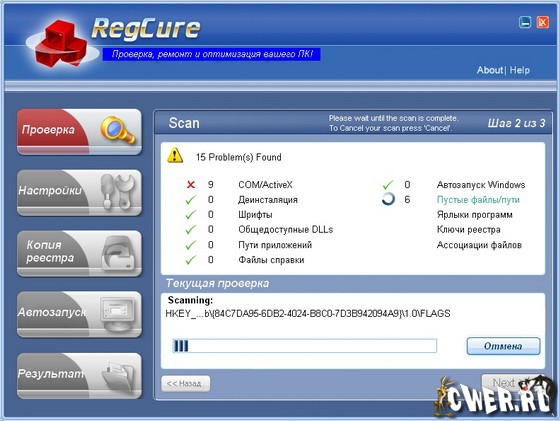Select the Ярлыки программ label
The width and height of the screenshot is (560, 421).
(475, 215)
